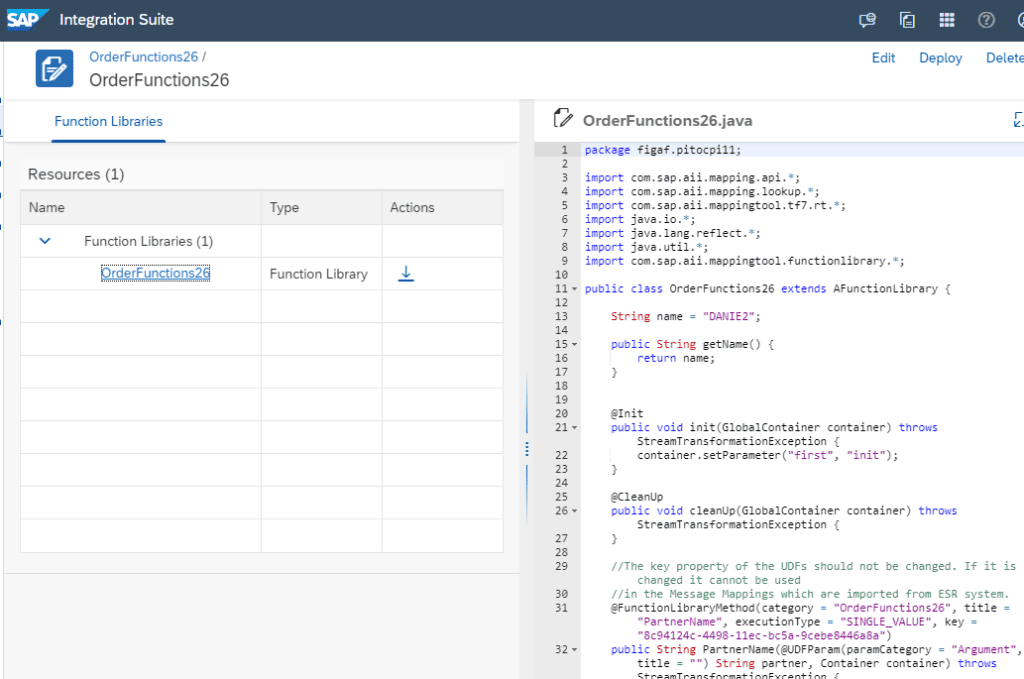The width and height of the screenshot is (1024, 679).
Task: Open the feedback chat icon in header
Action: click(x=867, y=20)
